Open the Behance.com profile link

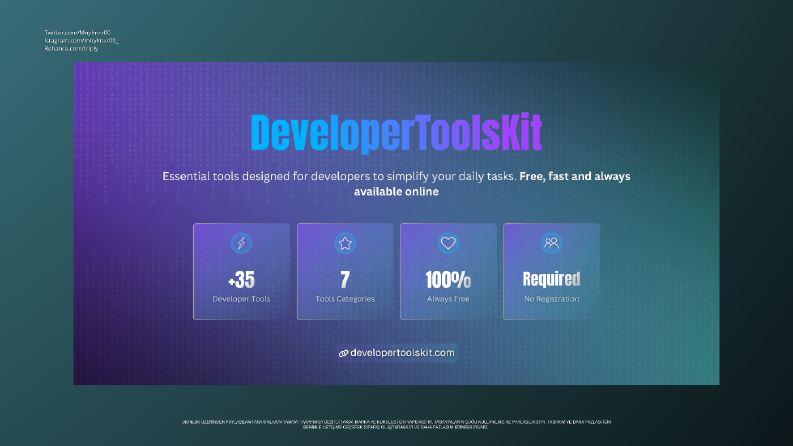point(71,49)
